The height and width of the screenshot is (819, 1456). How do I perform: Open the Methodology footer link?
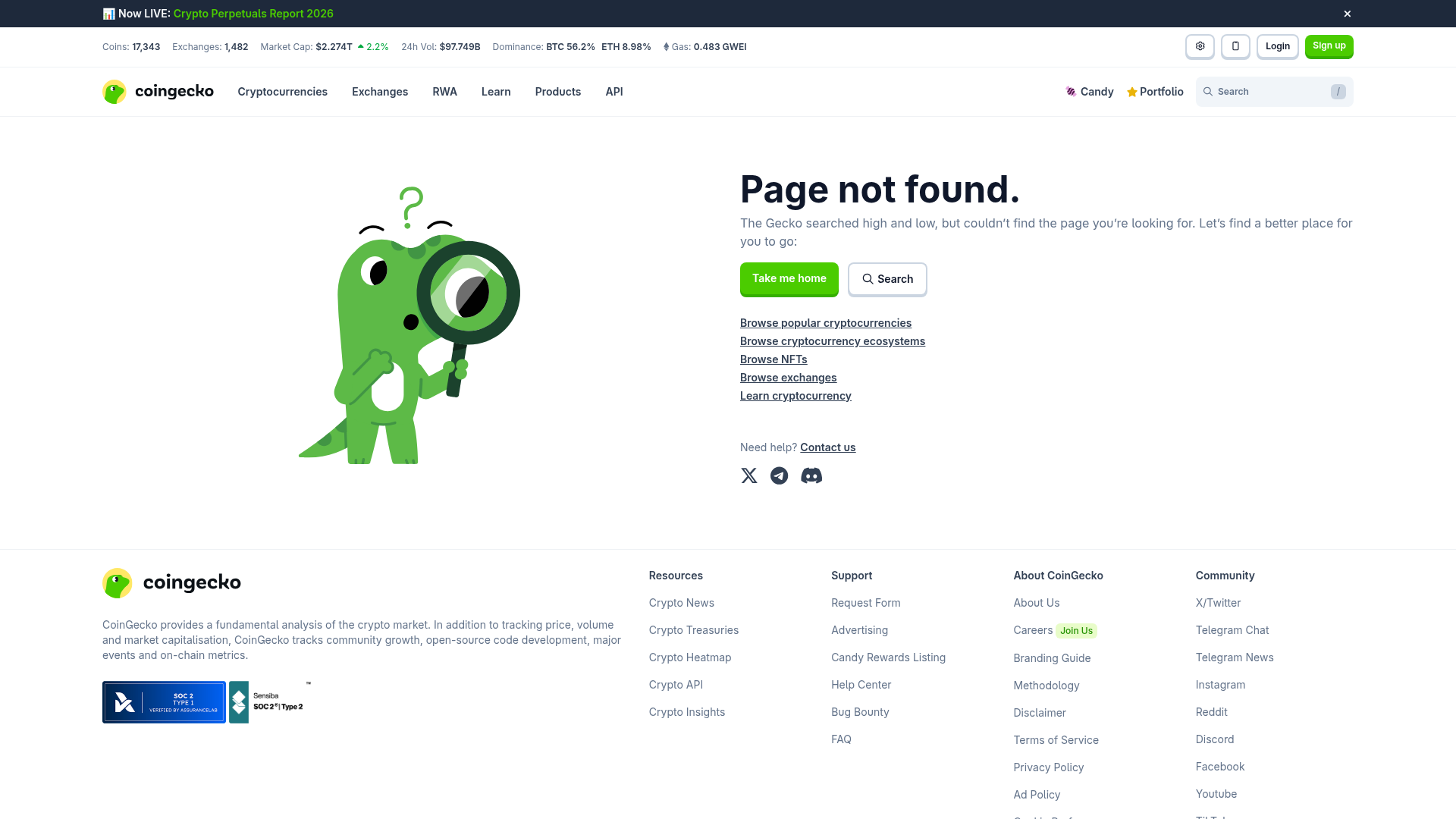pos(1046,686)
